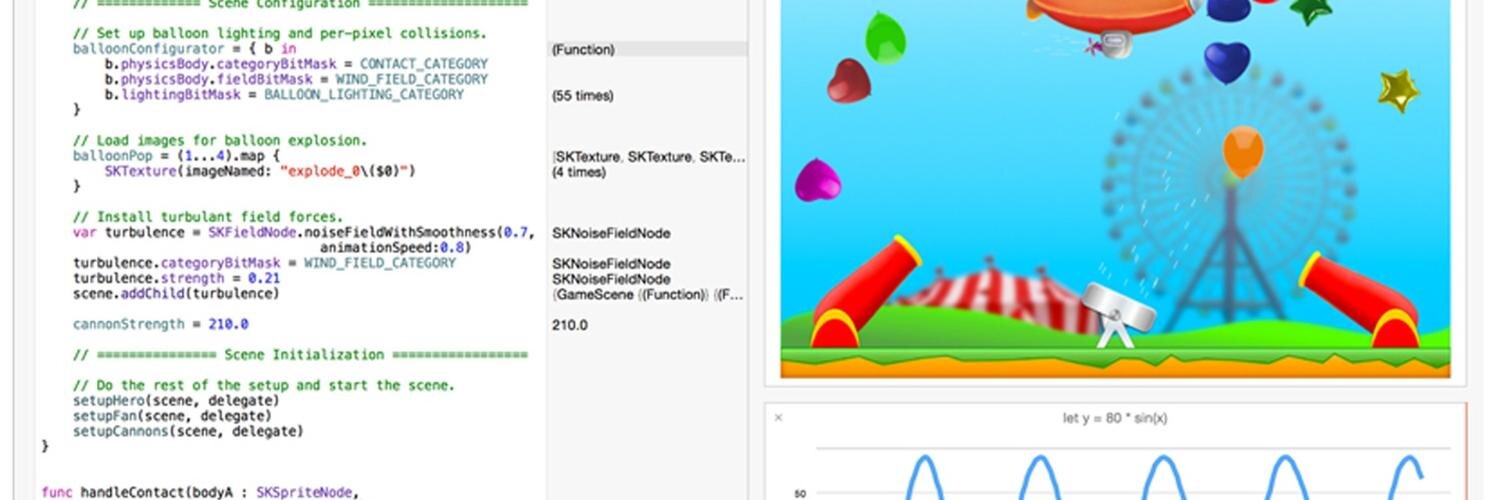
Task: Select the '(4 times)' result entry
Action: click(x=579, y=172)
